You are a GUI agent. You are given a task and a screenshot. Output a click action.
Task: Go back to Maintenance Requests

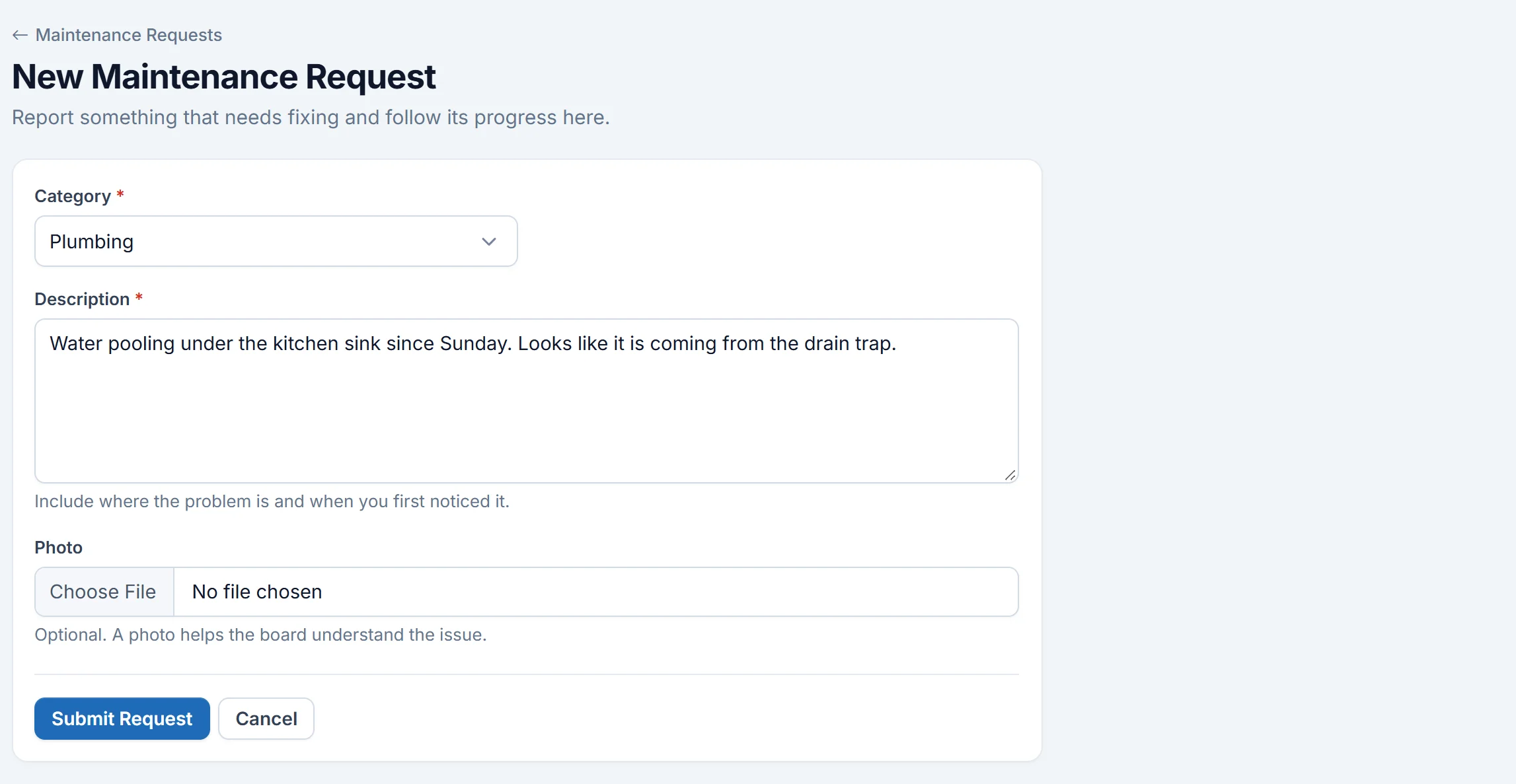click(117, 35)
